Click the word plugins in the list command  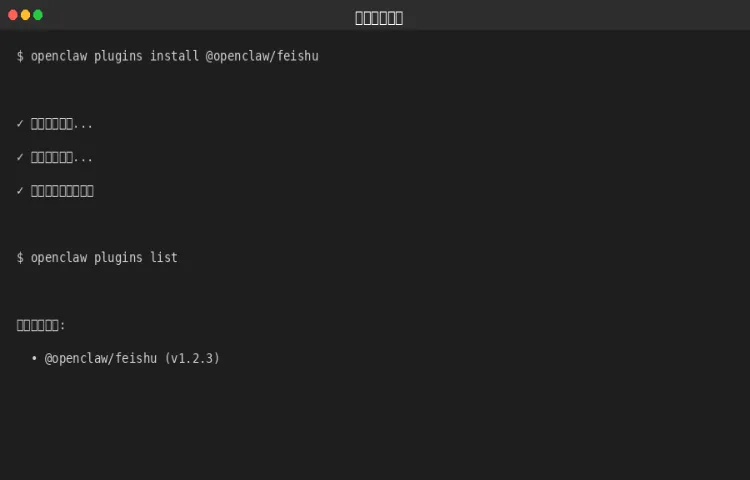pyautogui.click(x=118, y=258)
